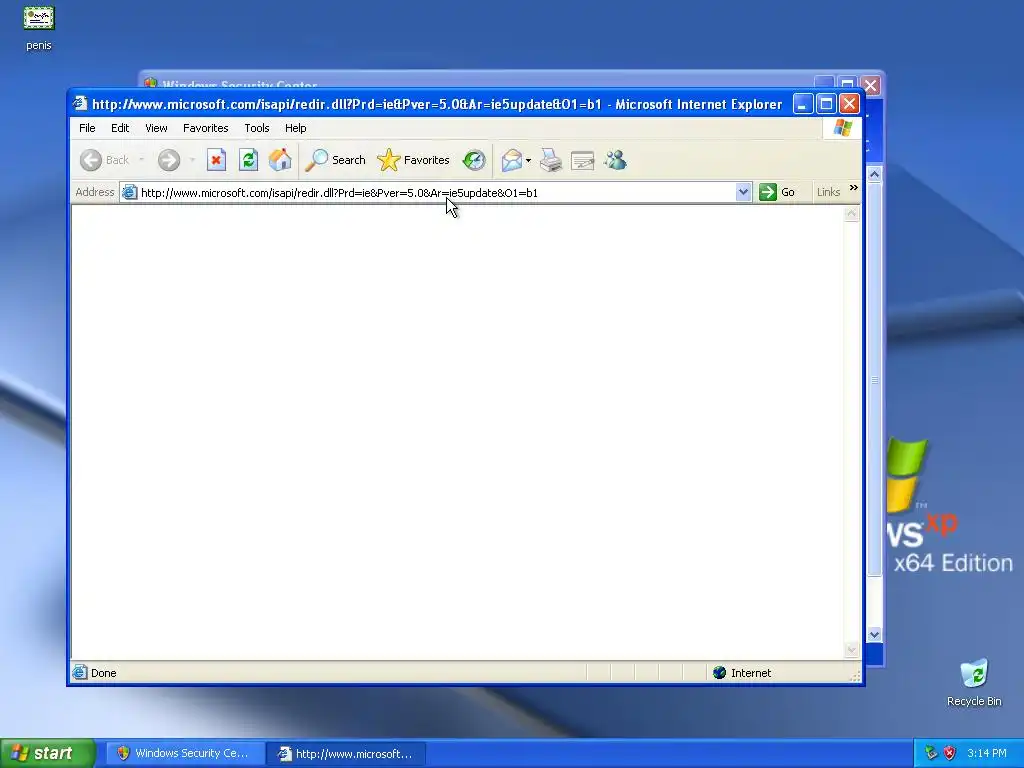The height and width of the screenshot is (768, 1024).
Task: Click the Edit page toolbar icon
Action: coord(583,160)
